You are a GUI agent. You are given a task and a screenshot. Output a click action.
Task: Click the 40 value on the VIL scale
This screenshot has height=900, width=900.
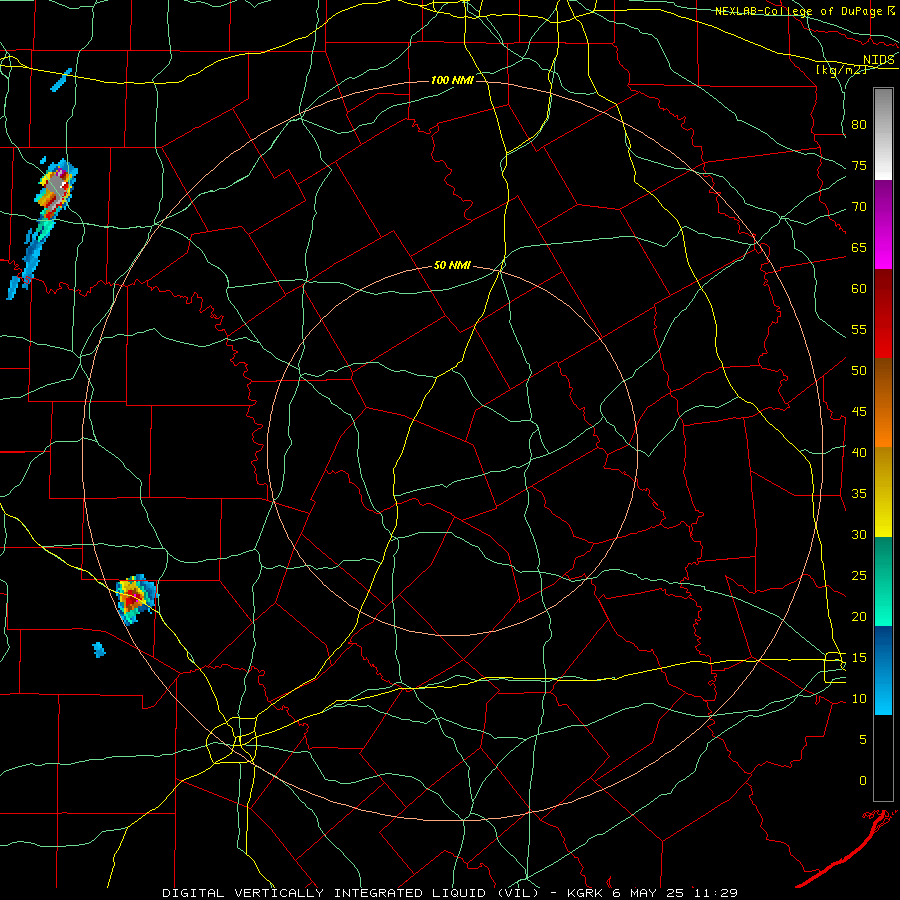859,452
